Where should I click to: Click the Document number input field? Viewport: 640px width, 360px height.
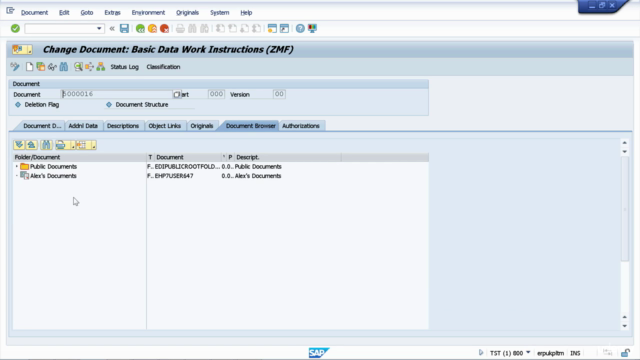coord(117,94)
